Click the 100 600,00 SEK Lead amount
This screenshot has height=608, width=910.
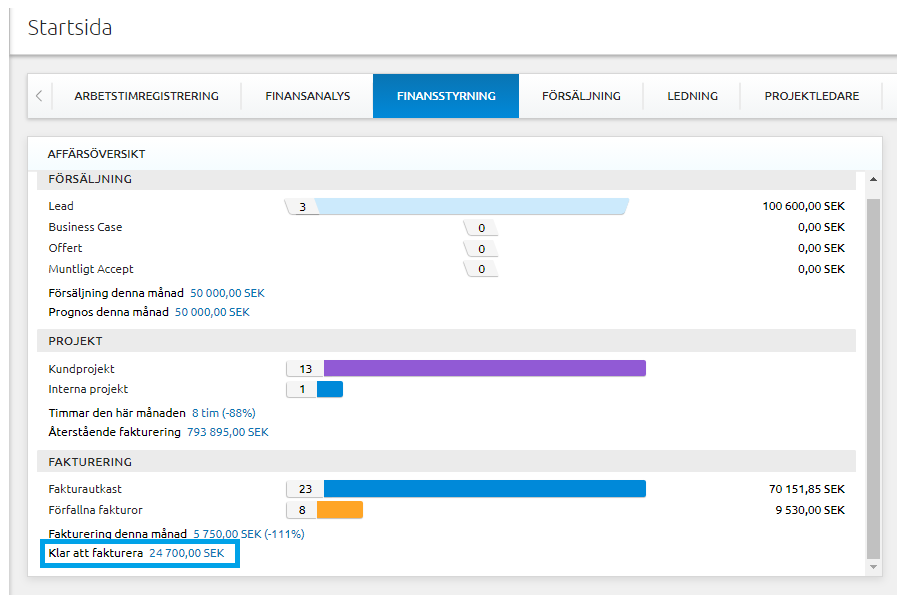pyautogui.click(x=804, y=206)
